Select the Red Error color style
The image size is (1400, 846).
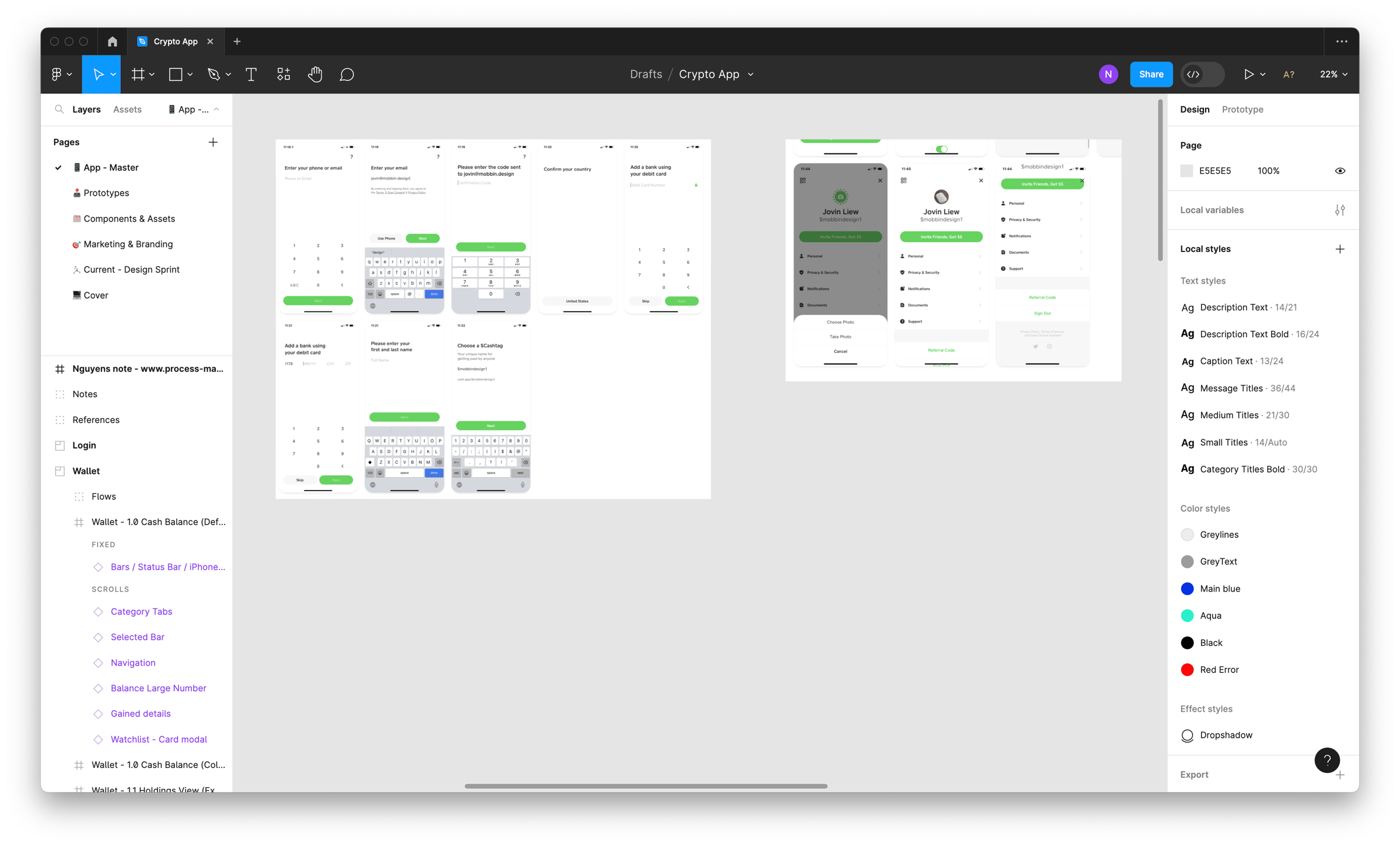(1219, 670)
